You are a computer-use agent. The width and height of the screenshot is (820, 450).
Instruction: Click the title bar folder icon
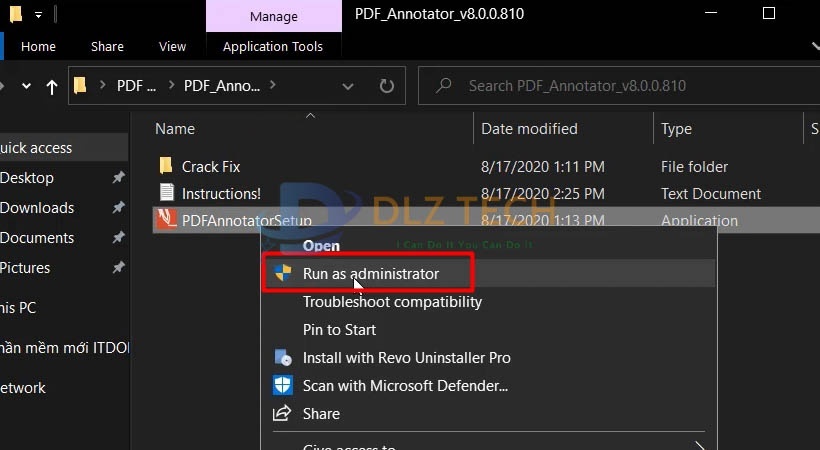[x=16, y=14]
